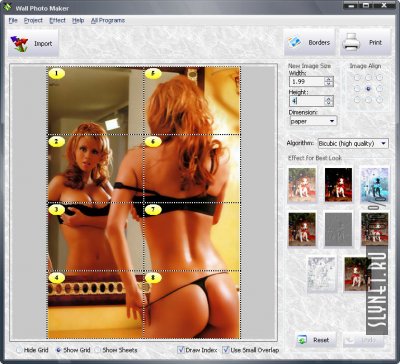400x364 pixels.
Task: Select yellow index marker number 8
Action: click(x=153, y=278)
